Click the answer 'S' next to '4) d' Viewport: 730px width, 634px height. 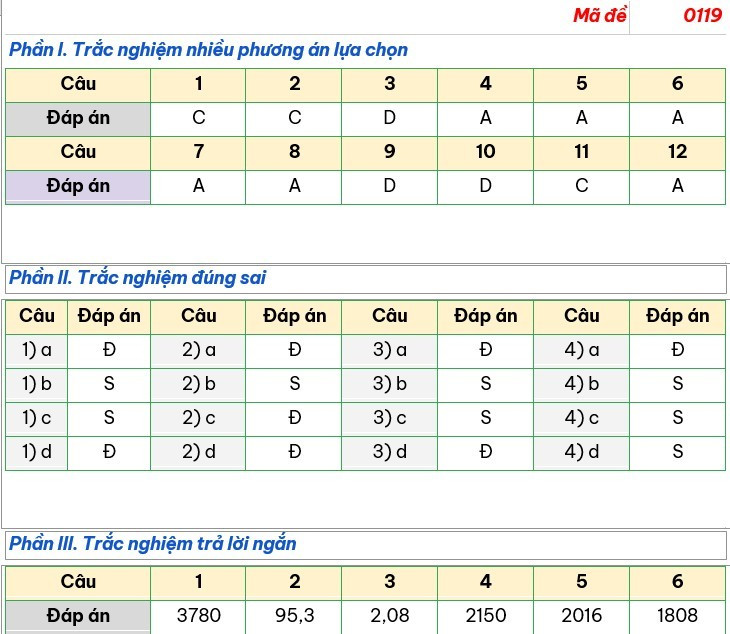tap(677, 452)
